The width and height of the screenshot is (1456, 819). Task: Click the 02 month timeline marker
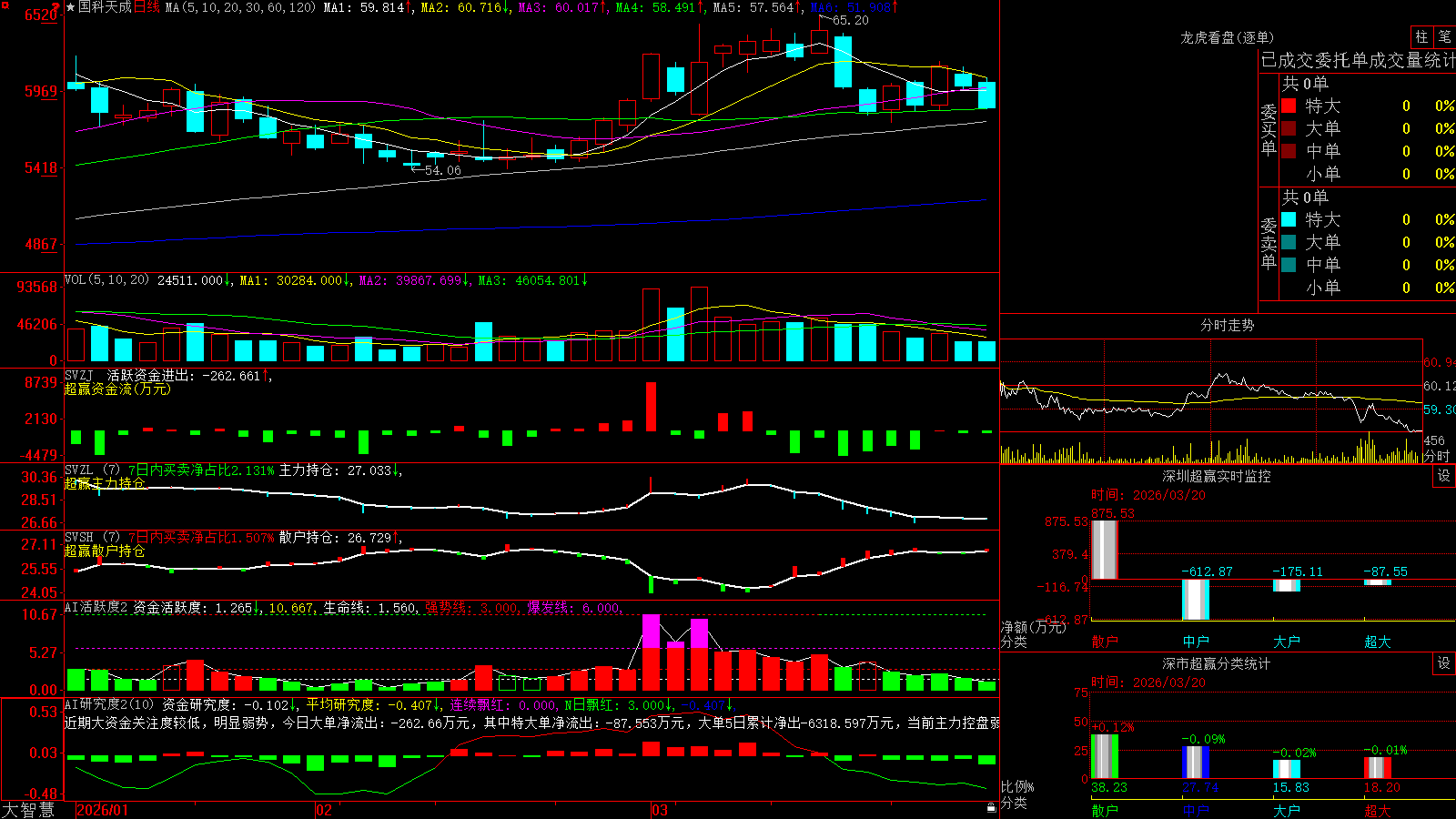pos(323,810)
